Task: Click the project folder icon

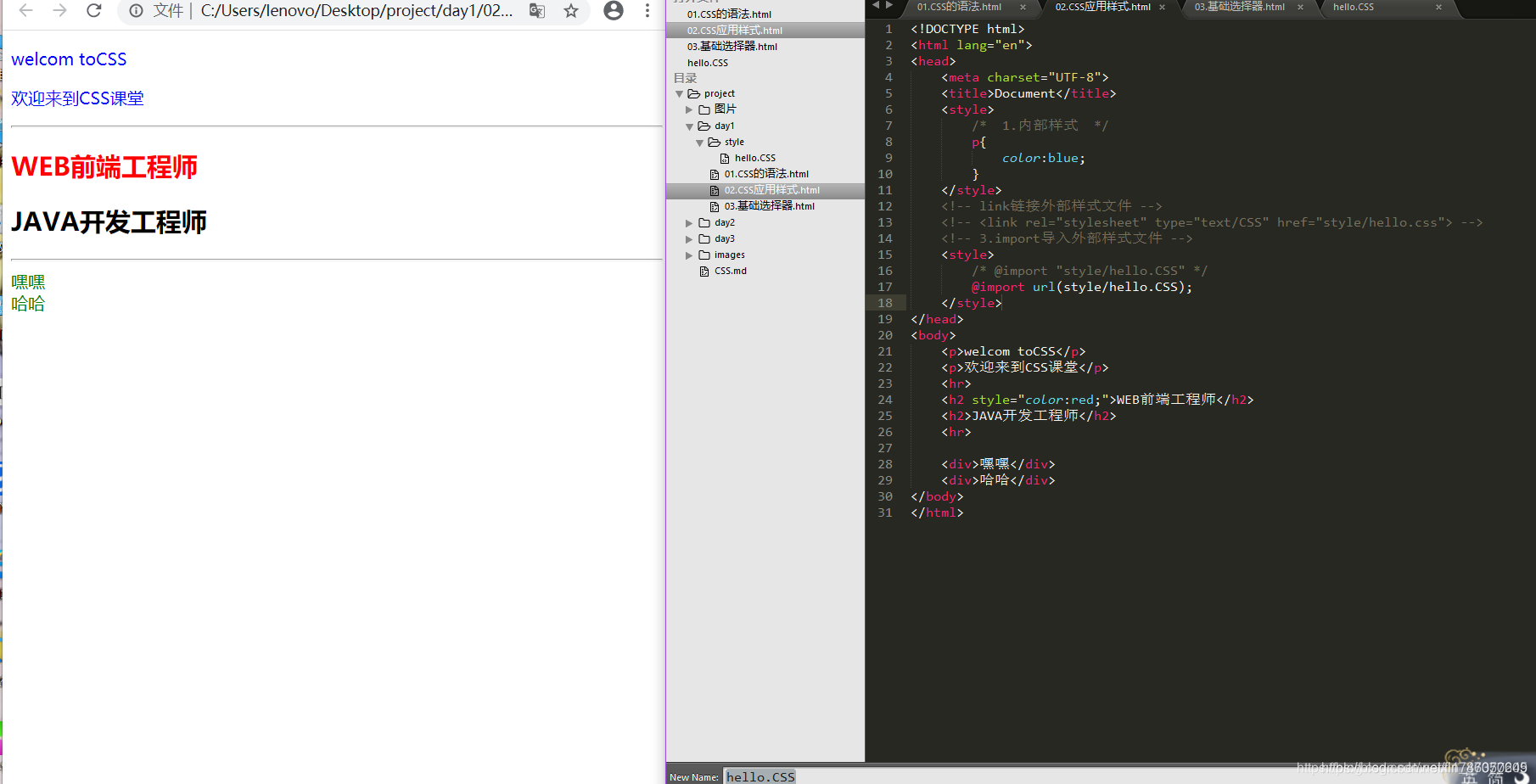Action: point(694,93)
